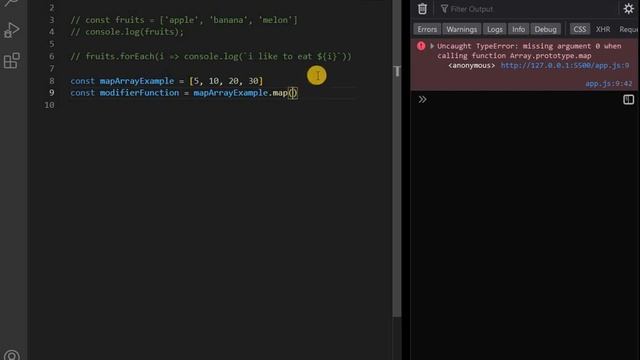Screen dimensions: 640x360
Task: Toggle the Errors filter
Action: (427, 29)
